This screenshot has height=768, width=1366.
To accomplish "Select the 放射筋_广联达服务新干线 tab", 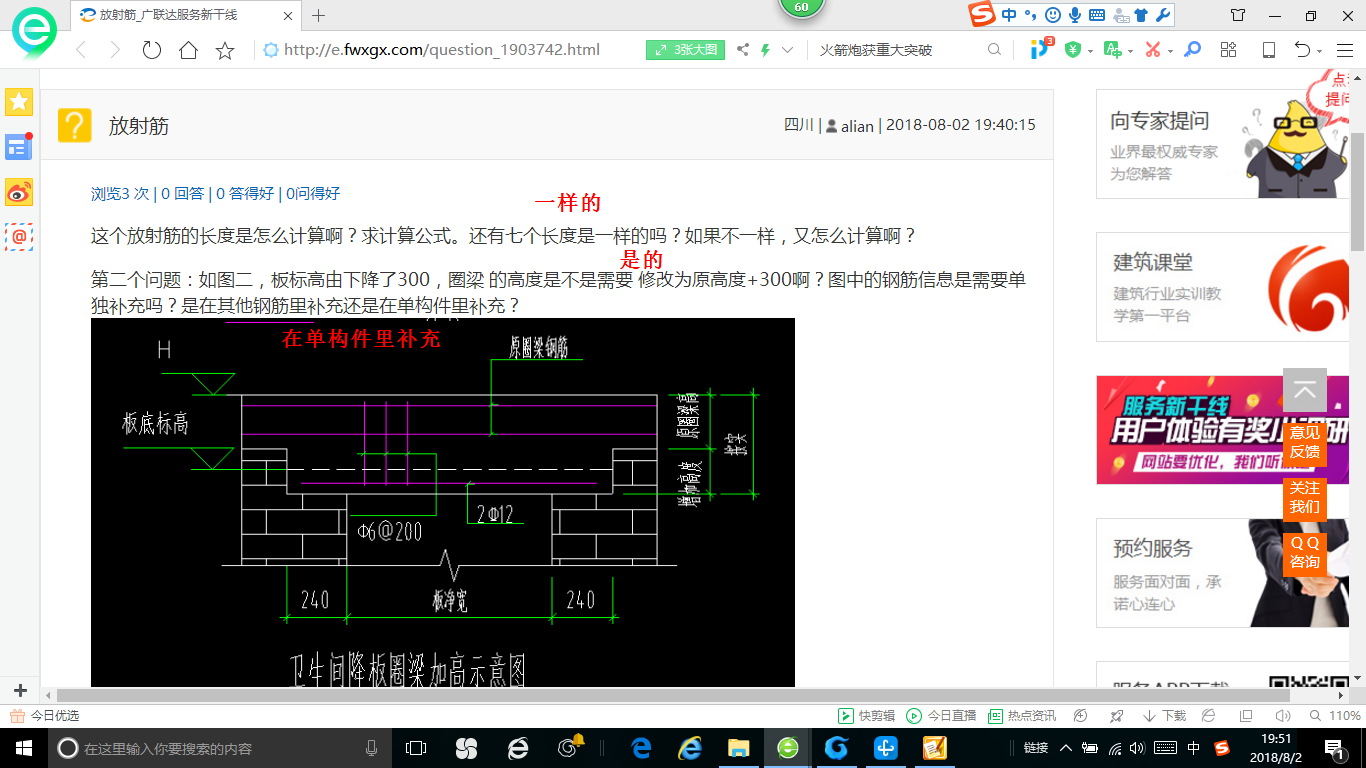I will [186, 15].
